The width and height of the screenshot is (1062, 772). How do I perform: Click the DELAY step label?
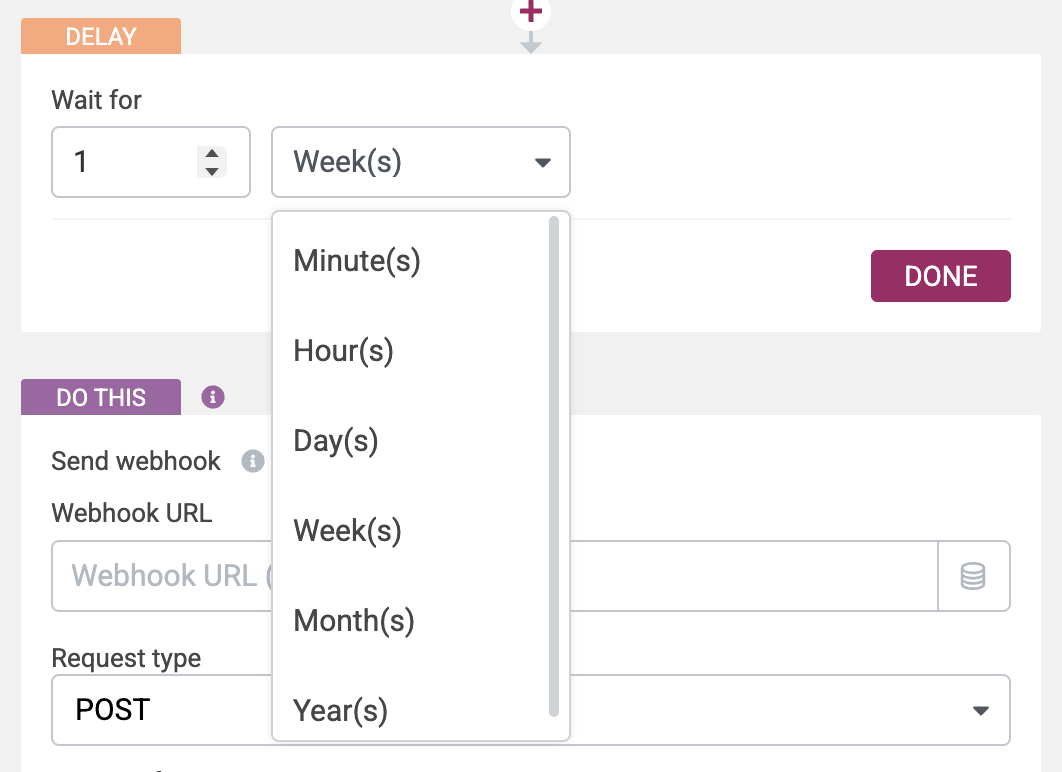[x=101, y=37]
